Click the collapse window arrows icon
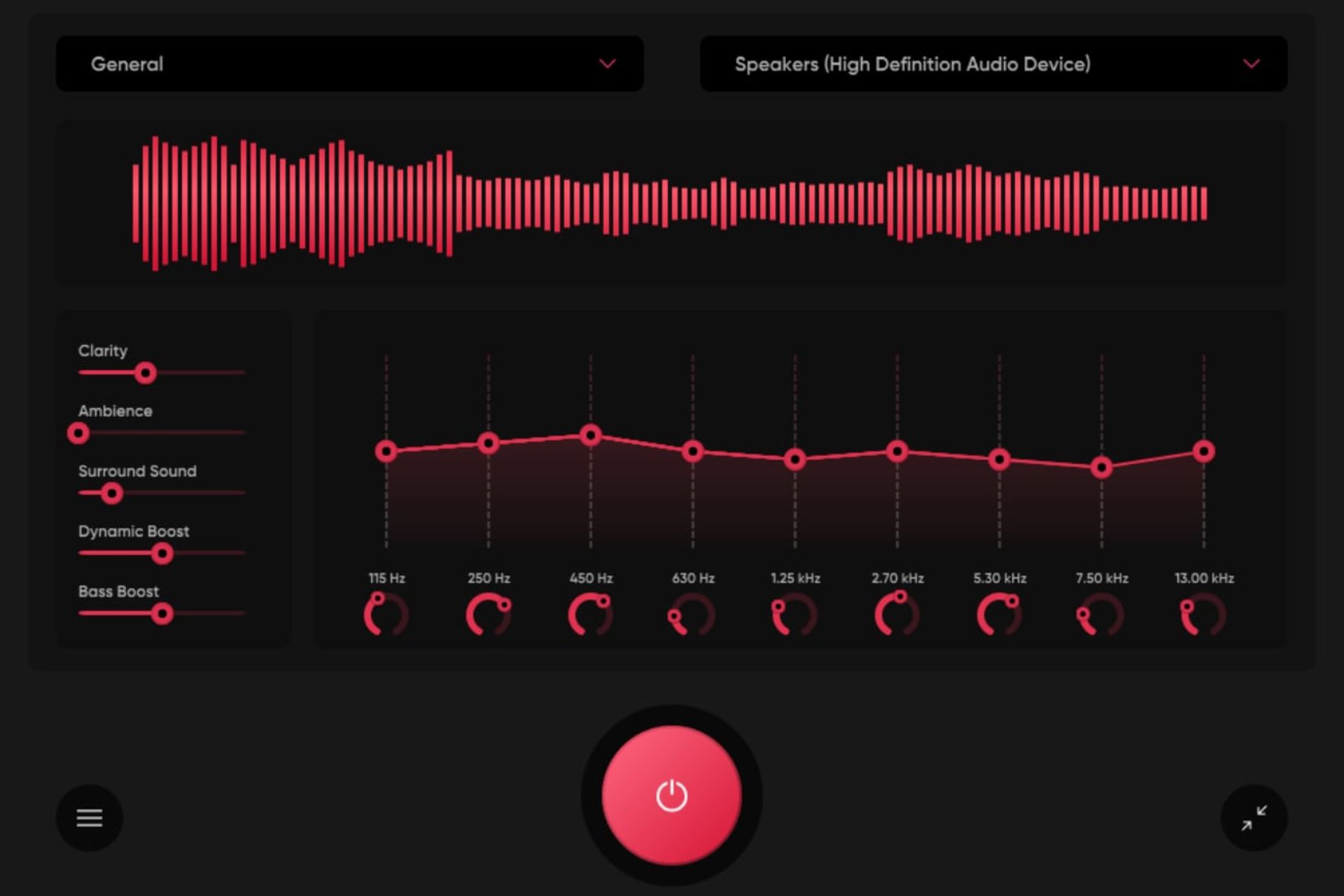The height and width of the screenshot is (896, 1344). pos(1254,817)
